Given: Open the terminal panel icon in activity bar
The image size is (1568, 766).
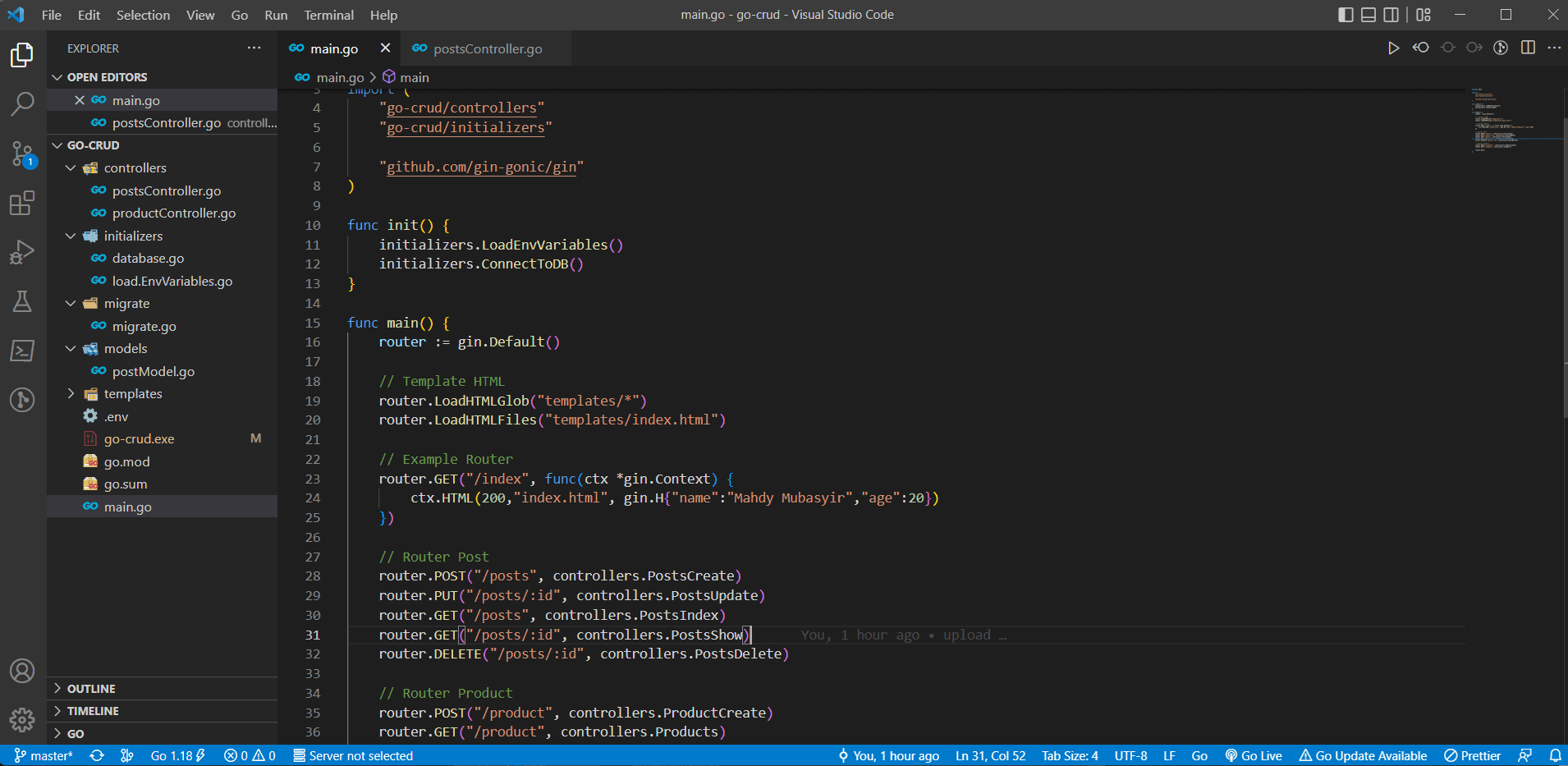Looking at the screenshot, I should pos(22,351).
